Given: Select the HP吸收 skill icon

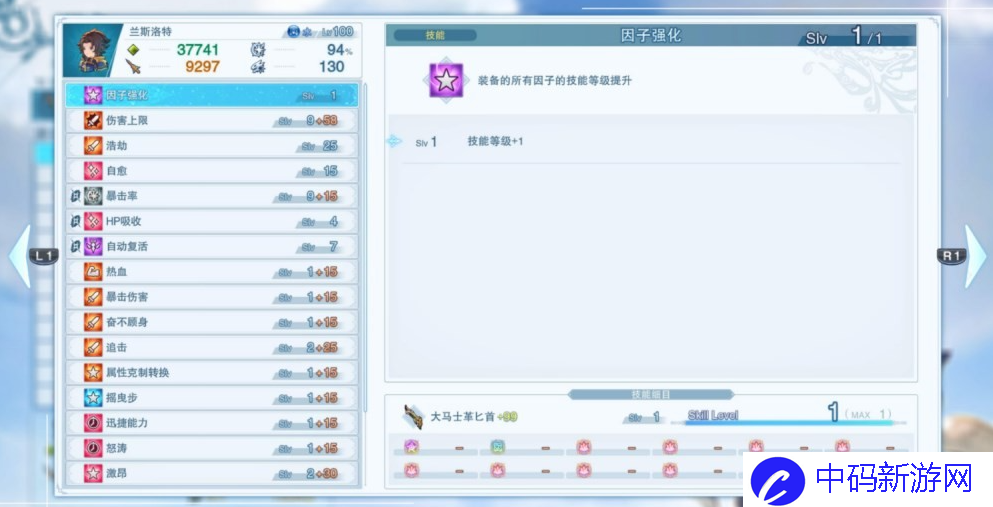Looking at the screenshot, I should 93,222.
